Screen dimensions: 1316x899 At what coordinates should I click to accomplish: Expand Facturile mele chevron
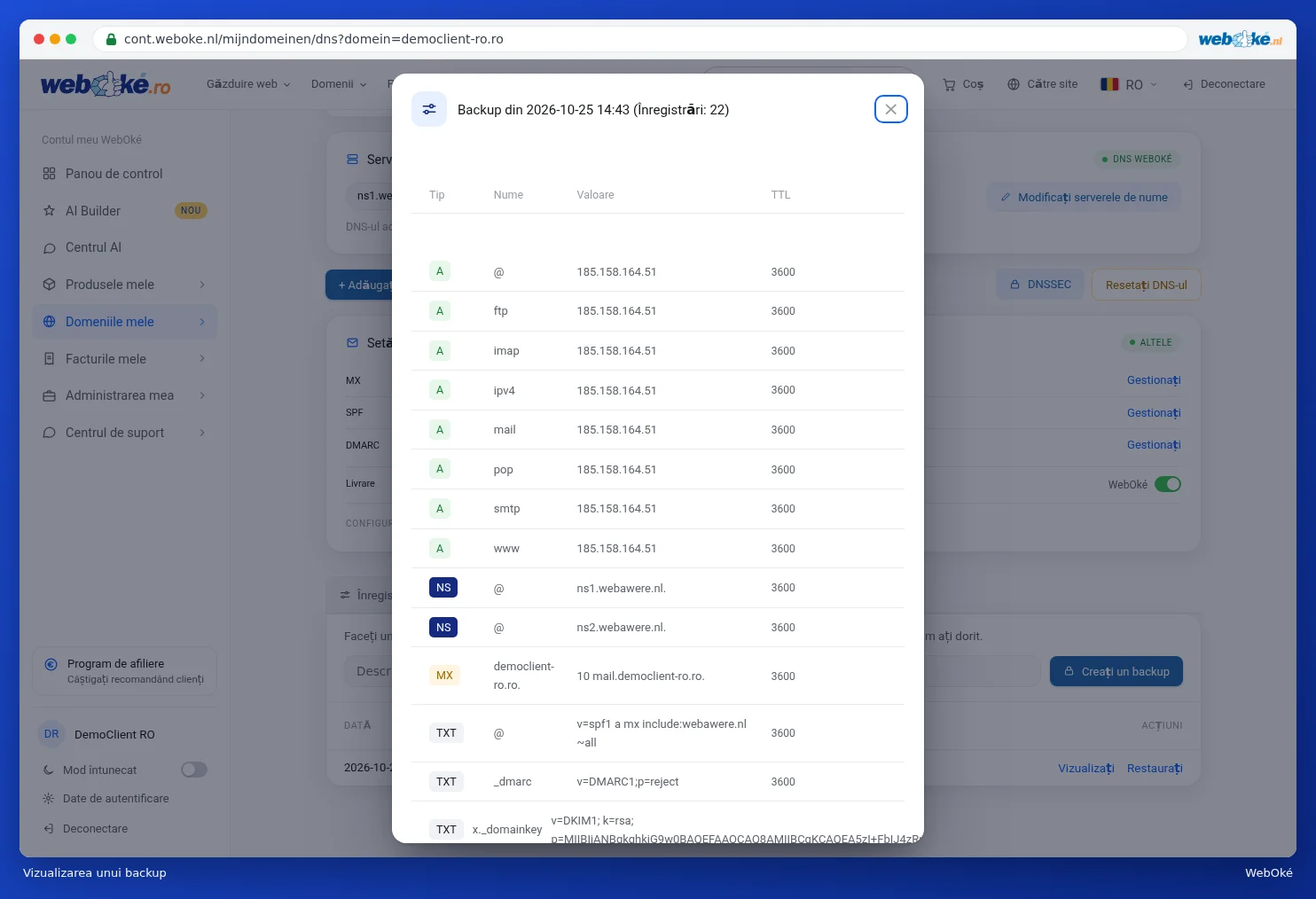tap(202, 359)
